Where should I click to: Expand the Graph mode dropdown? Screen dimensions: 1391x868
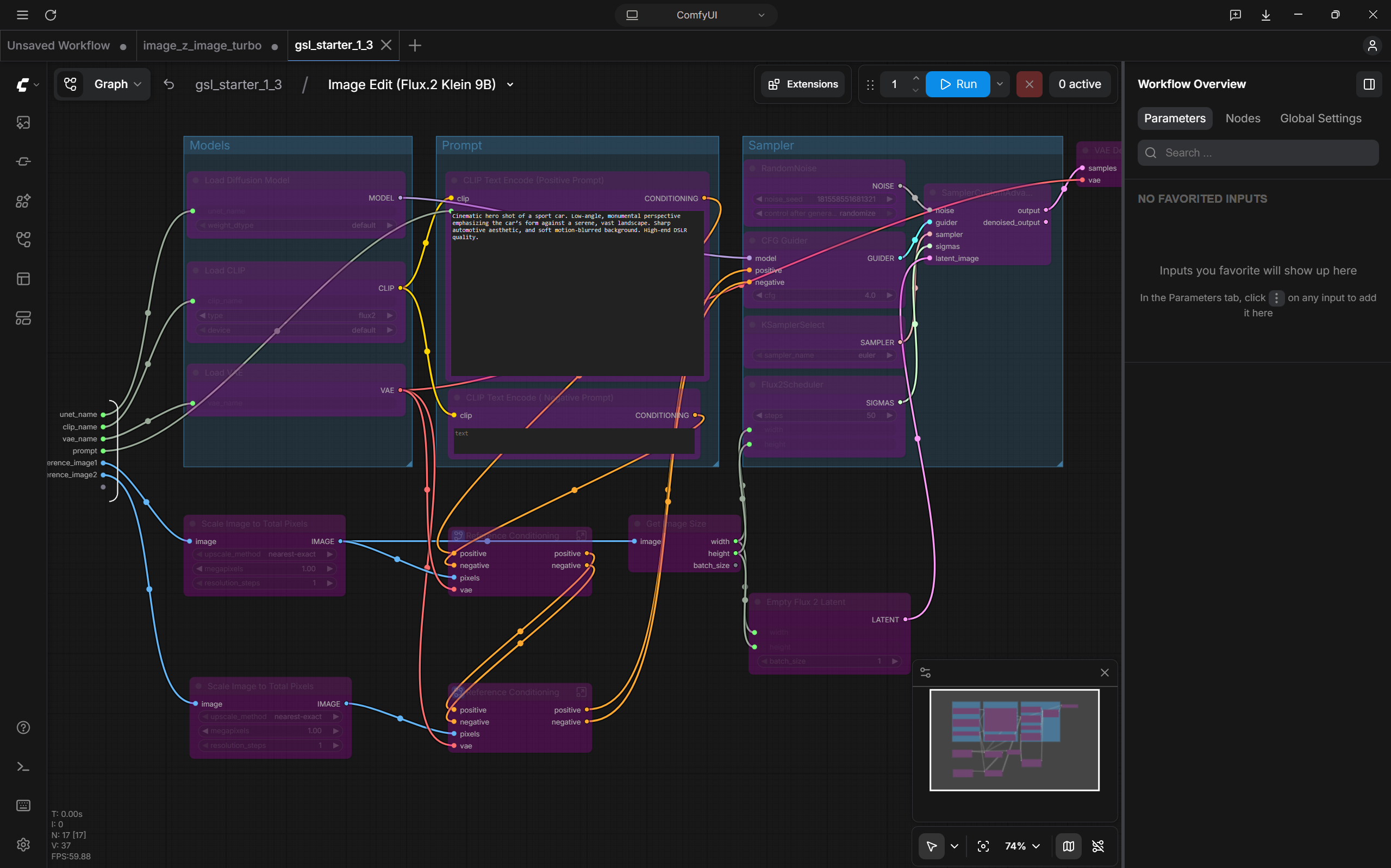102,84
